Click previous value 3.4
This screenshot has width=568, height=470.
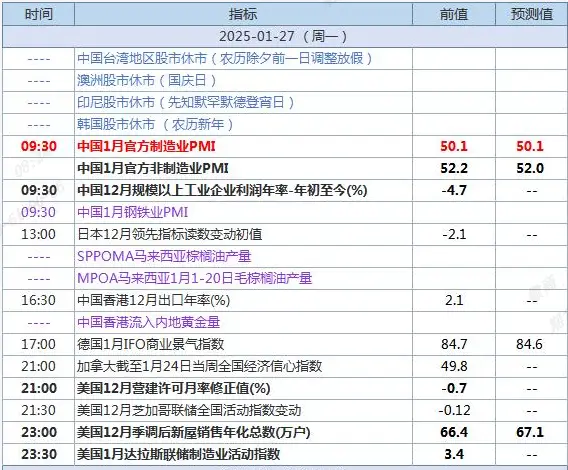coord(454,454)
